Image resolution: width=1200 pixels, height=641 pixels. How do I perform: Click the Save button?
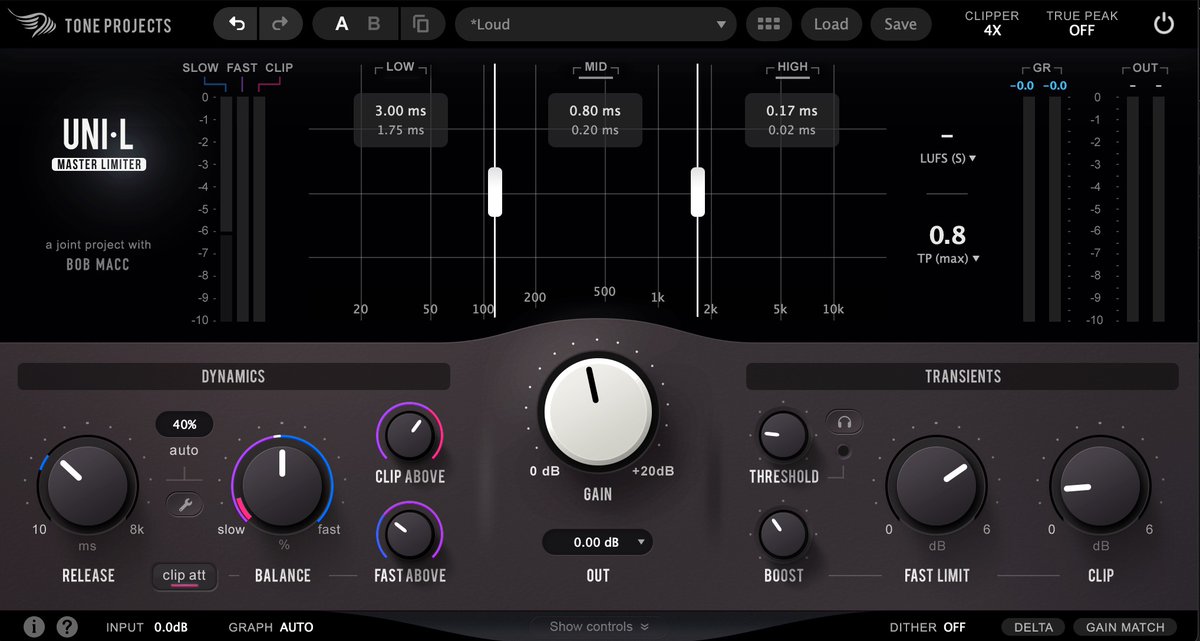click(x=900, y=24)
